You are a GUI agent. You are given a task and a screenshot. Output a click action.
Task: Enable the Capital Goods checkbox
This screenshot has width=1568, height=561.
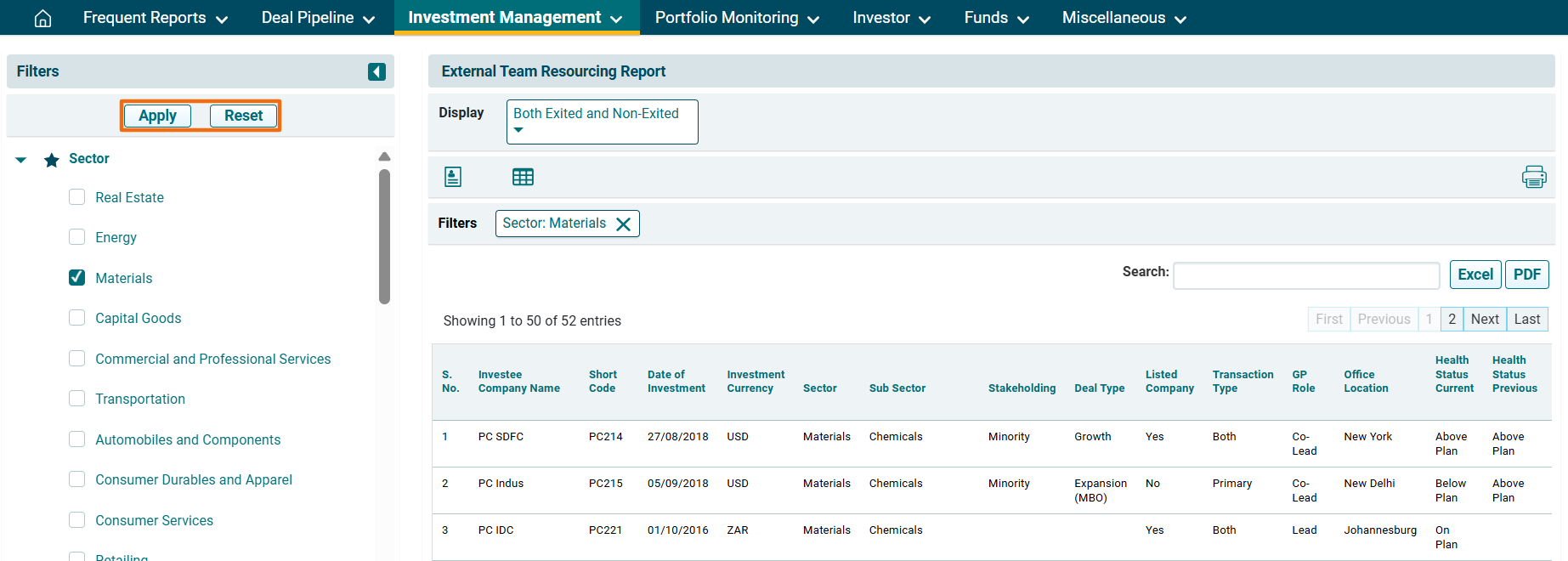pos(77,318)
